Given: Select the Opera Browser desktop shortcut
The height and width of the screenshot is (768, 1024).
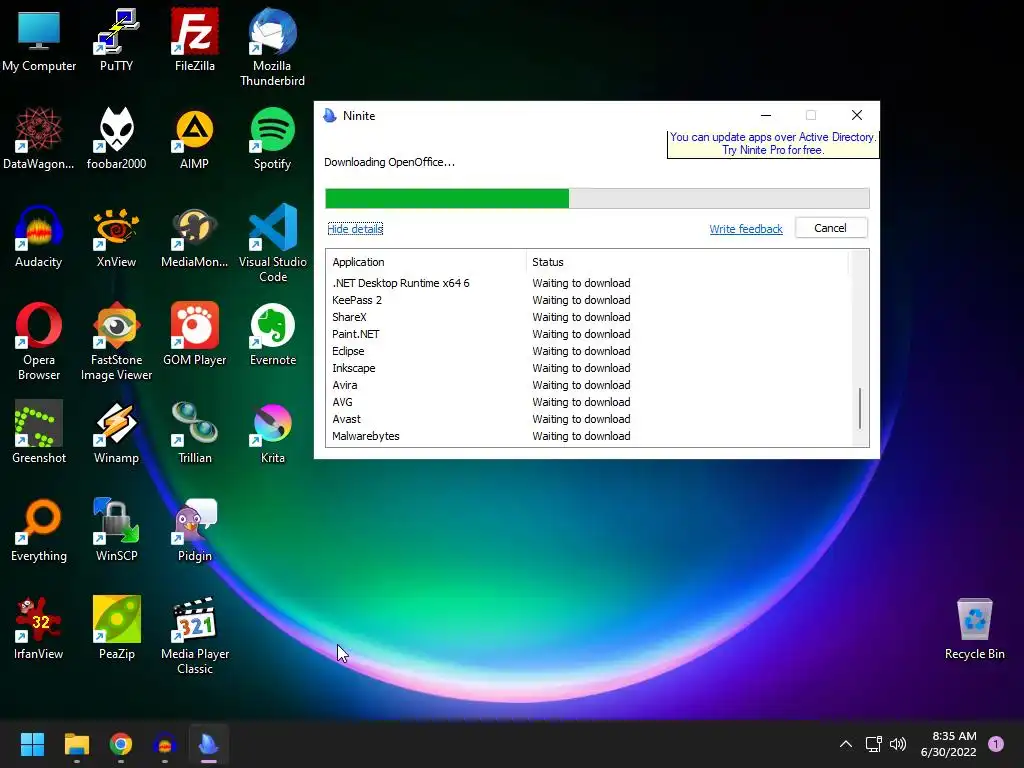Looking at the screenshot, I should pos(39,341).
